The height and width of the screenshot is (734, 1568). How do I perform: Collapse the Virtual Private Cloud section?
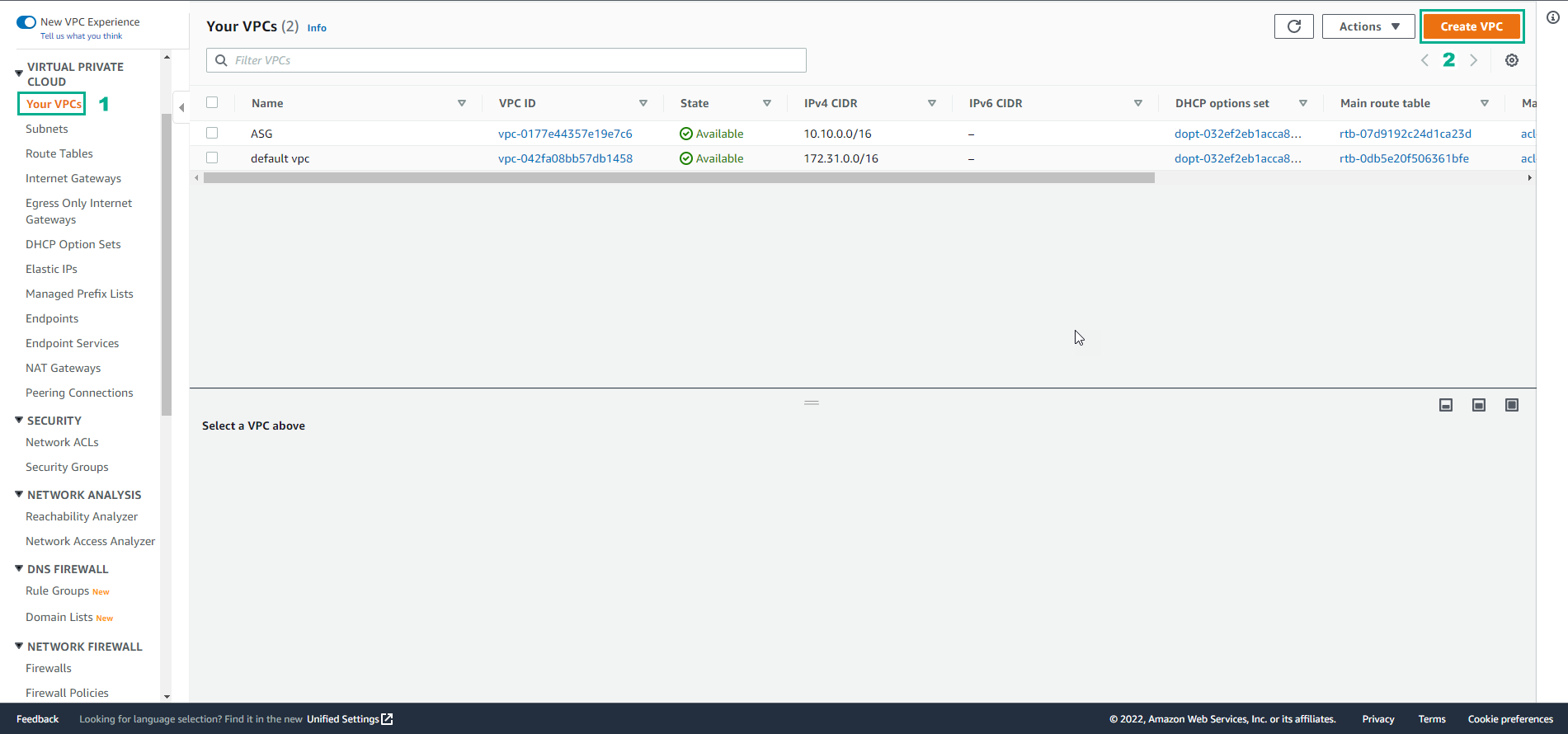pos(19,73)
